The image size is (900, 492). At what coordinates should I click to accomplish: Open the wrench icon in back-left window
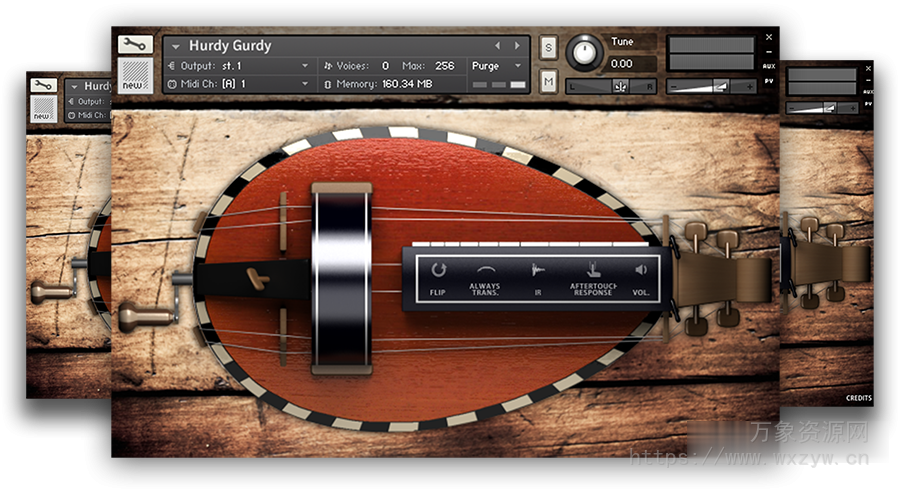[x=44, y=85]
